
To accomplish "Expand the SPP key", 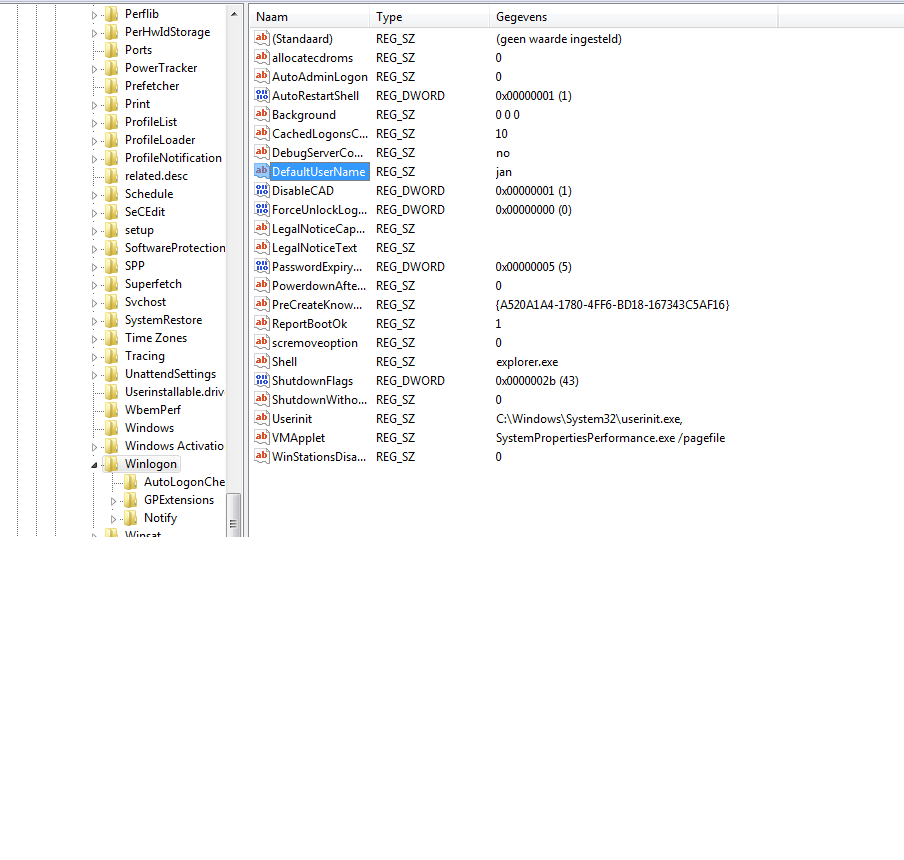I will tap(95, 267).
